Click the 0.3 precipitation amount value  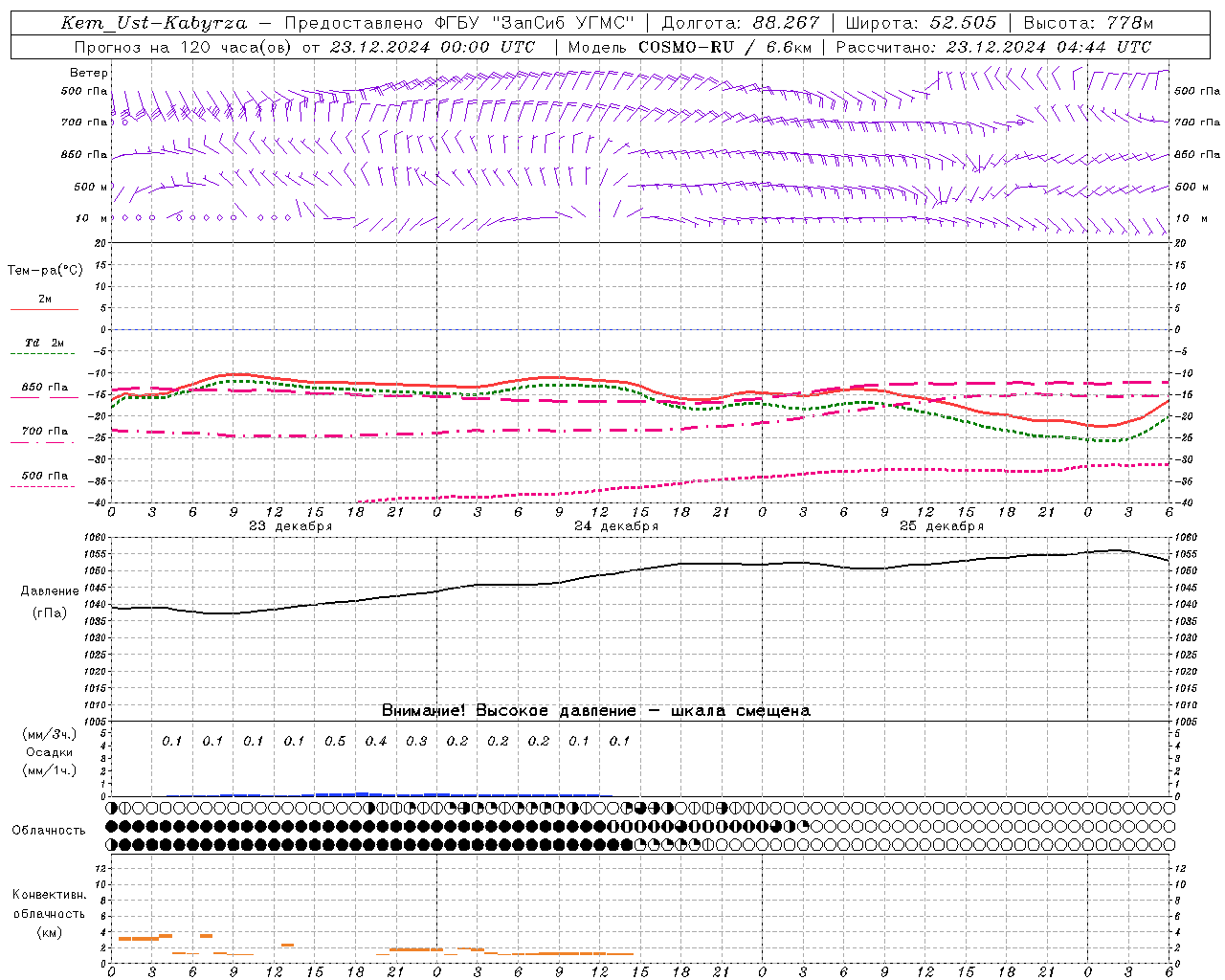coord(416,742)
